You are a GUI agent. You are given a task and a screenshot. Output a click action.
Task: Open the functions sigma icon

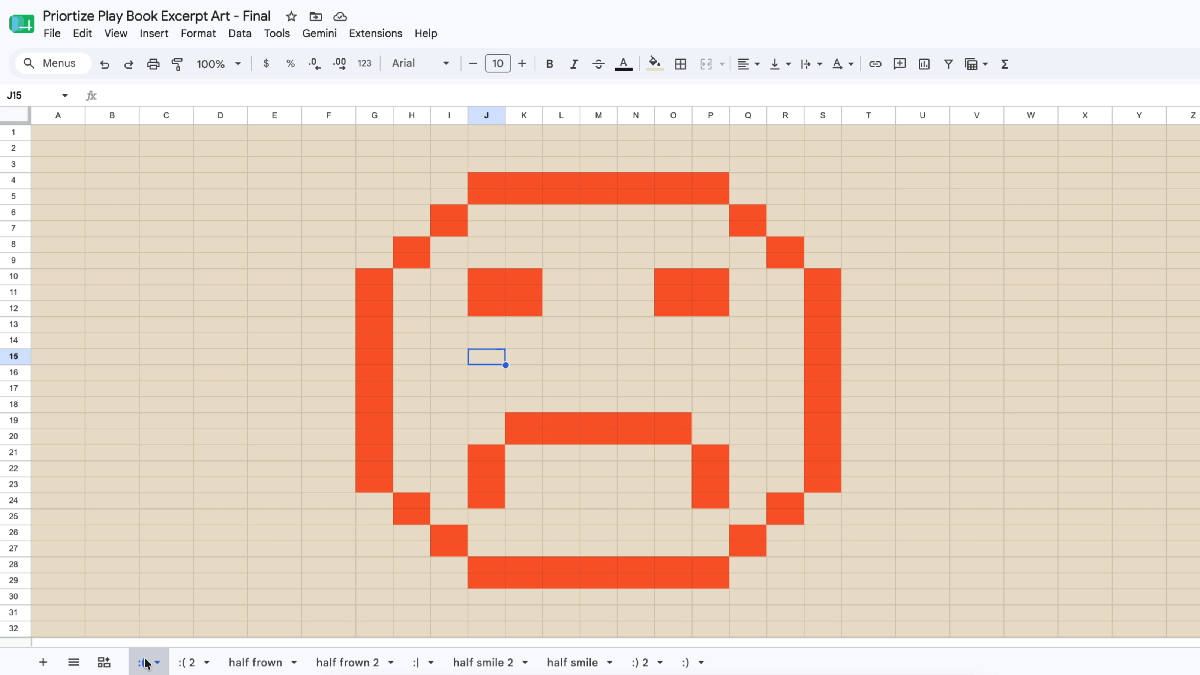(x=1005, y=64)
